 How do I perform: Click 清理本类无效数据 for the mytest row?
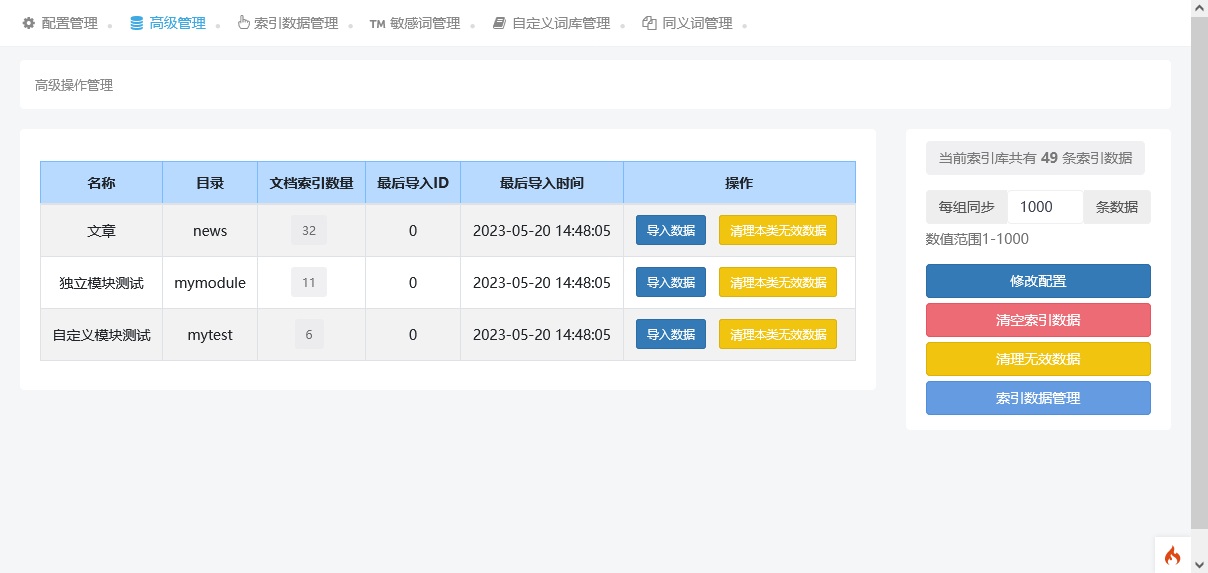[778, 334]
